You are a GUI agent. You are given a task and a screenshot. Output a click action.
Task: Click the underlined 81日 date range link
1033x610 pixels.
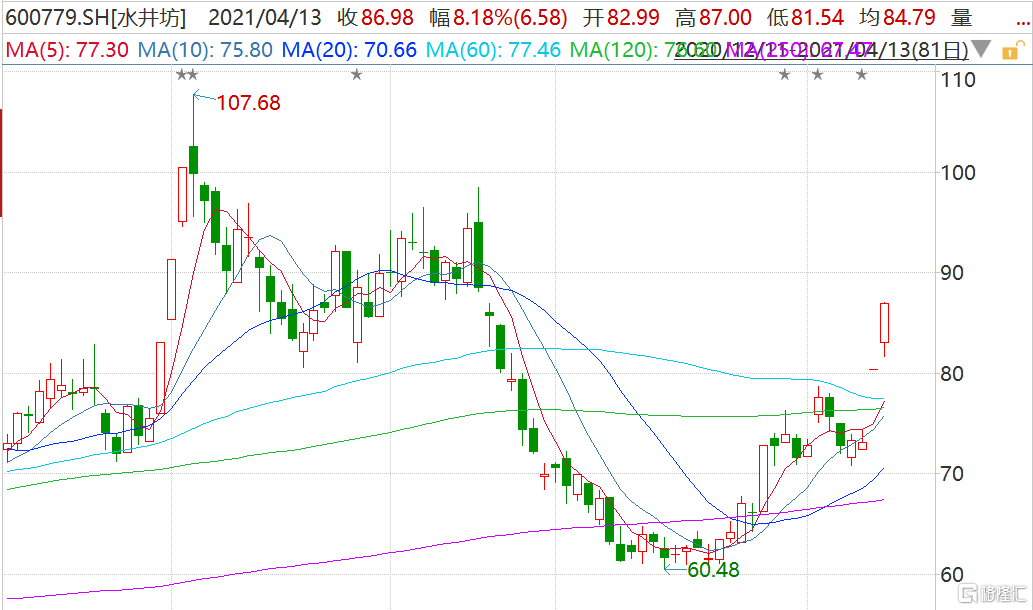(x=822, y=49)
